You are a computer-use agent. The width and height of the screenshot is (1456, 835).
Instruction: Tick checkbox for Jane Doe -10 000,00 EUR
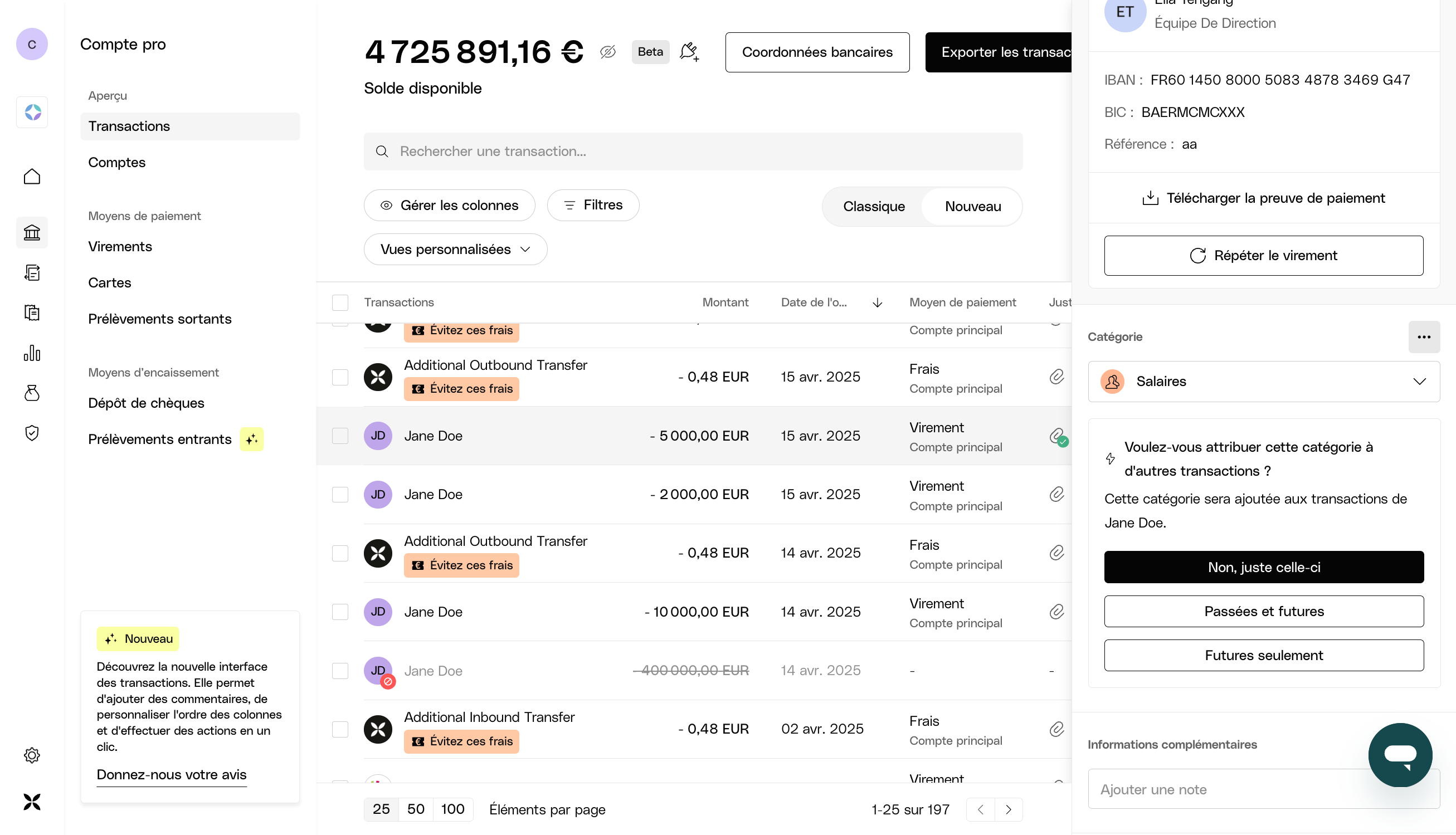click(x=340, y=611)
